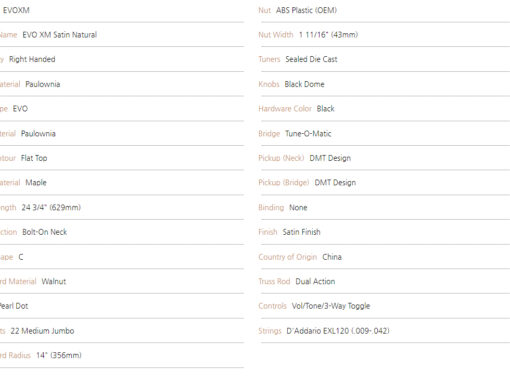Select the Sealed Die Cast tuners value
This screenshot has height=382, width=510.
click(x=311, y=59)
